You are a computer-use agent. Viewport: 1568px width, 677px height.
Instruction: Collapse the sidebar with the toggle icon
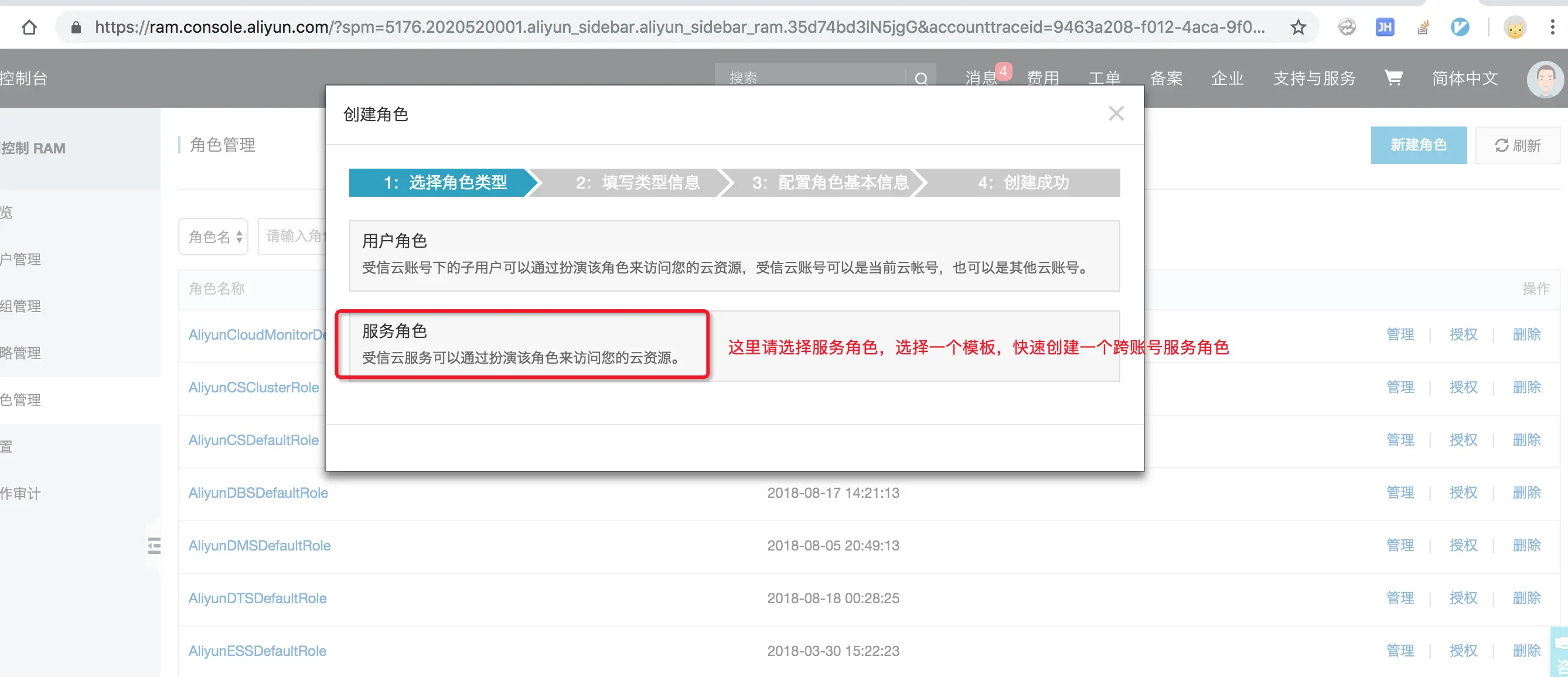point(154,546)
